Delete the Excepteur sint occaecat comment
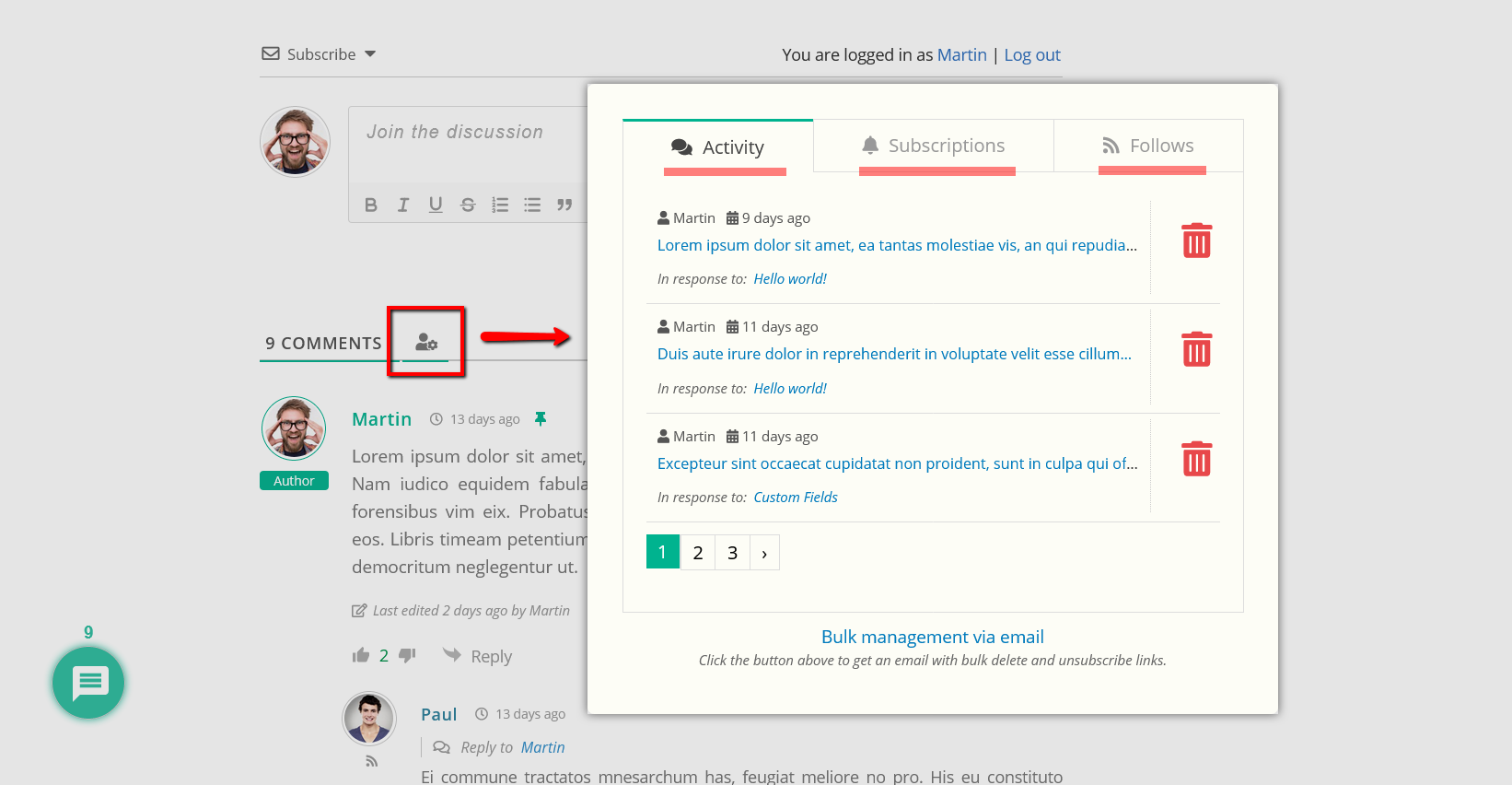The height and width of the screenshot is (785, 1512). [1196, 459]
